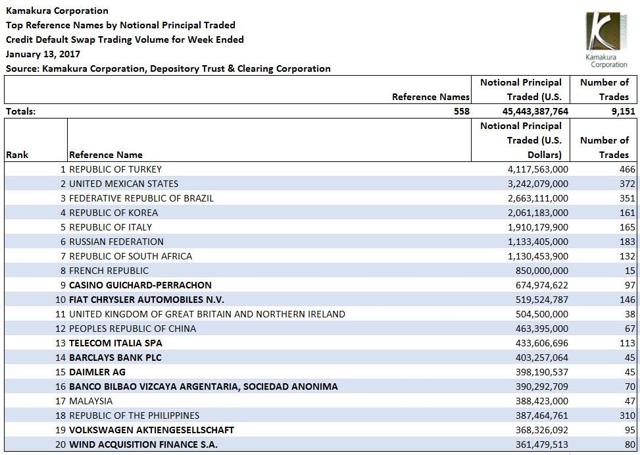
Task: Select the 'UNITED MEXICAN STATES' cell
Action: (124, 184)
